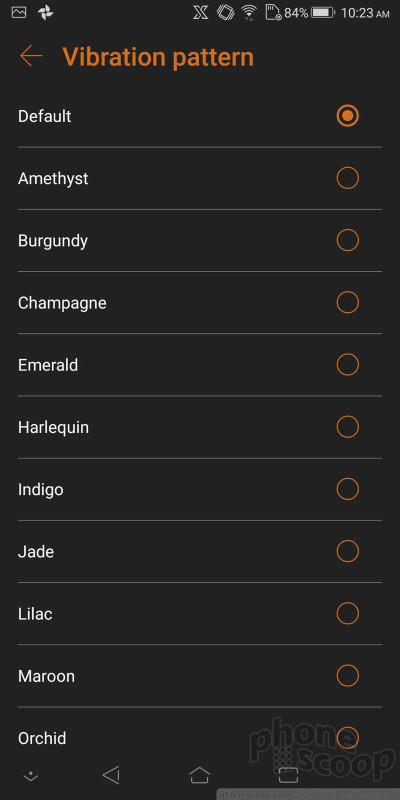Hide navigation bar with down-chevron icon
The image size is (400, 800).
click(x=31, y=776)
